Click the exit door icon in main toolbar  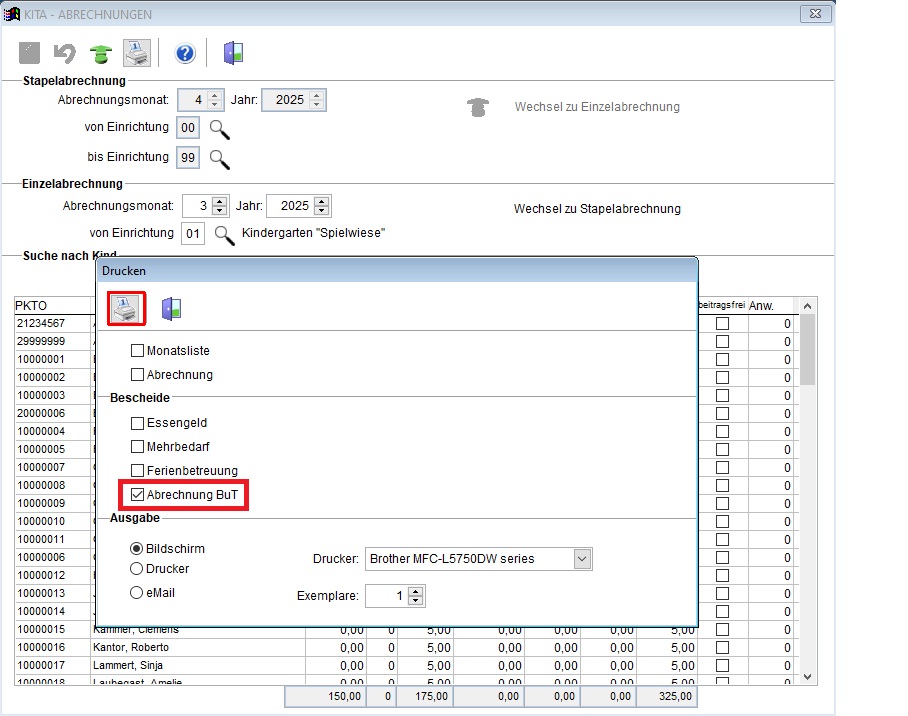[x=233, y=54]
